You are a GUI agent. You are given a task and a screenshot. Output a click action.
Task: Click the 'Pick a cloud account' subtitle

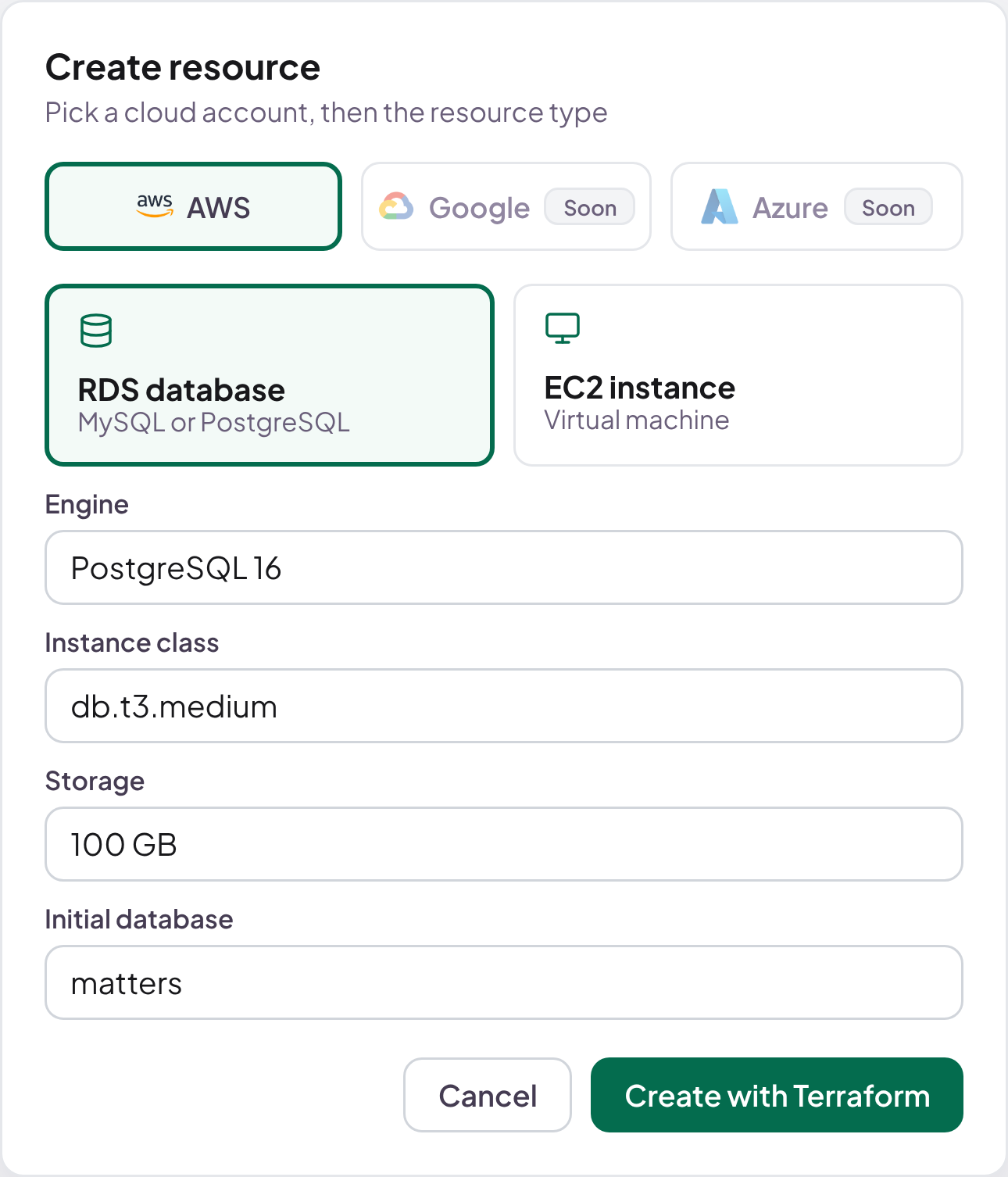pos(326,113)
